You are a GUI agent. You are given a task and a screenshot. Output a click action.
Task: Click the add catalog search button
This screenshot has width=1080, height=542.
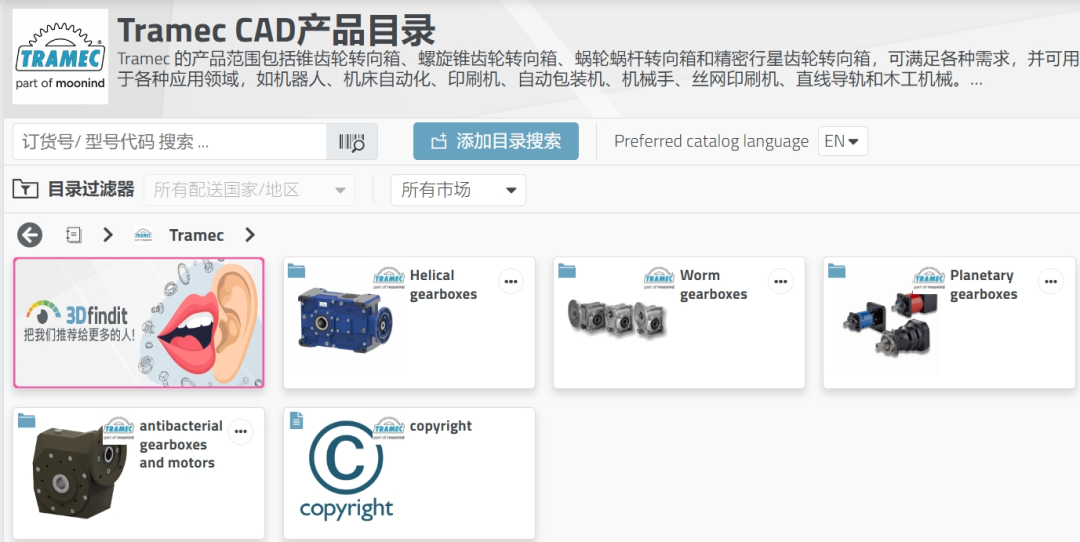(x=496, y=141)
